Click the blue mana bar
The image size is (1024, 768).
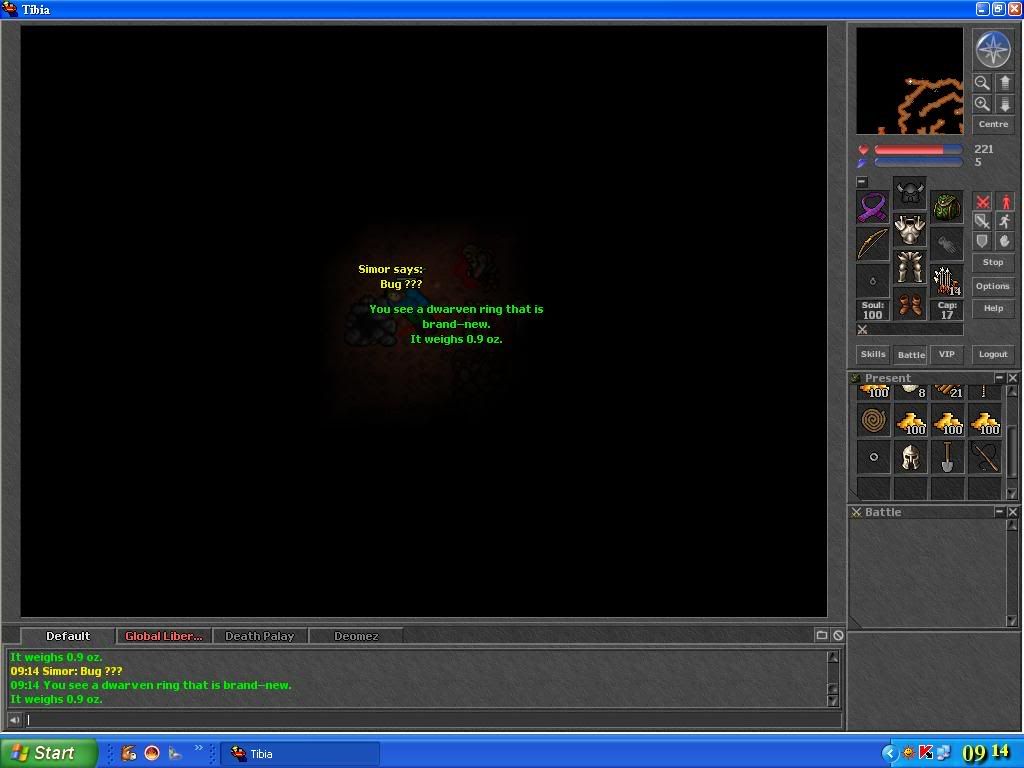pyautogui.click(x=918, y=162)
